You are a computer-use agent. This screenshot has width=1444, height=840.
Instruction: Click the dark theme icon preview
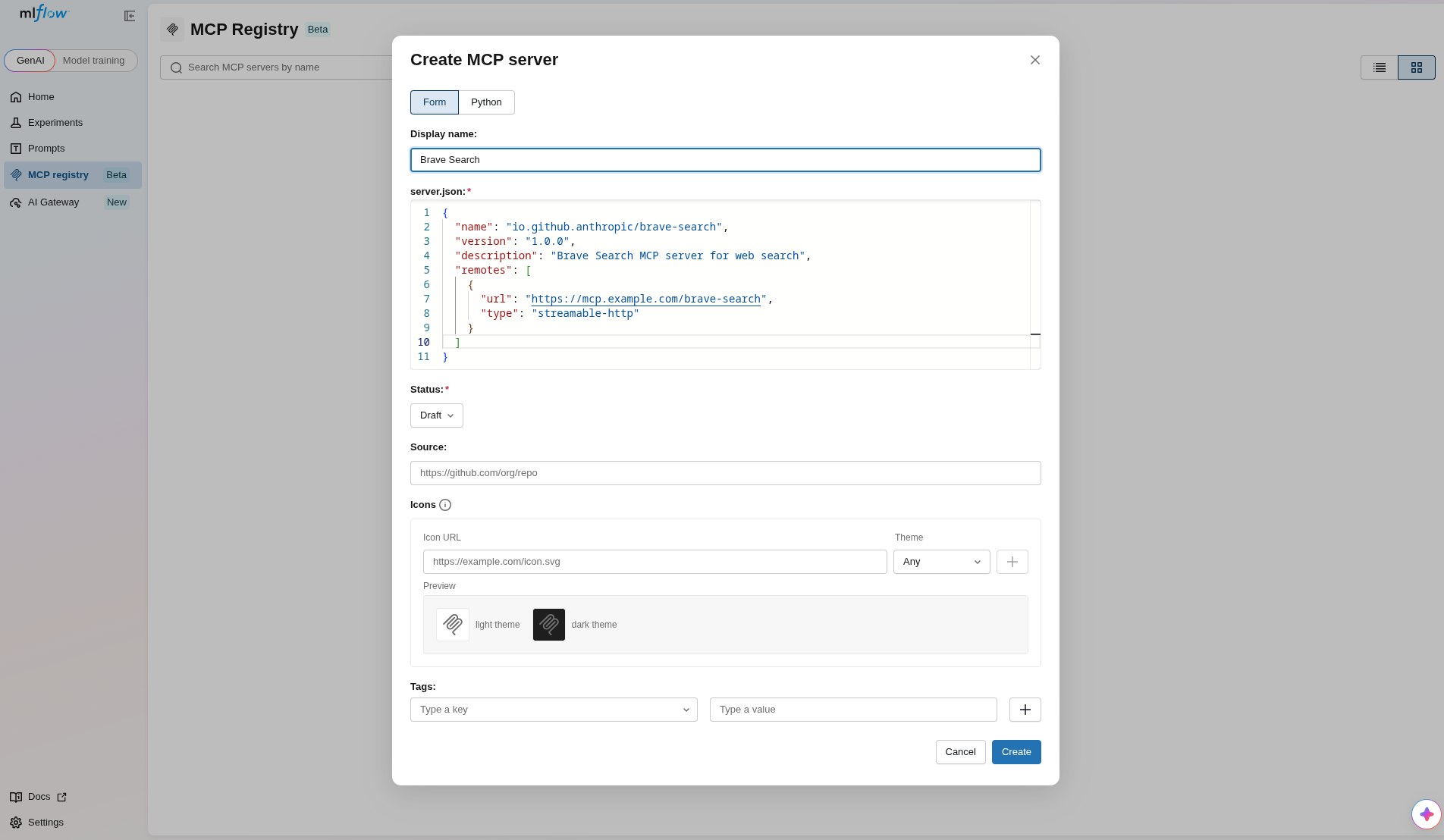point(549,625)
